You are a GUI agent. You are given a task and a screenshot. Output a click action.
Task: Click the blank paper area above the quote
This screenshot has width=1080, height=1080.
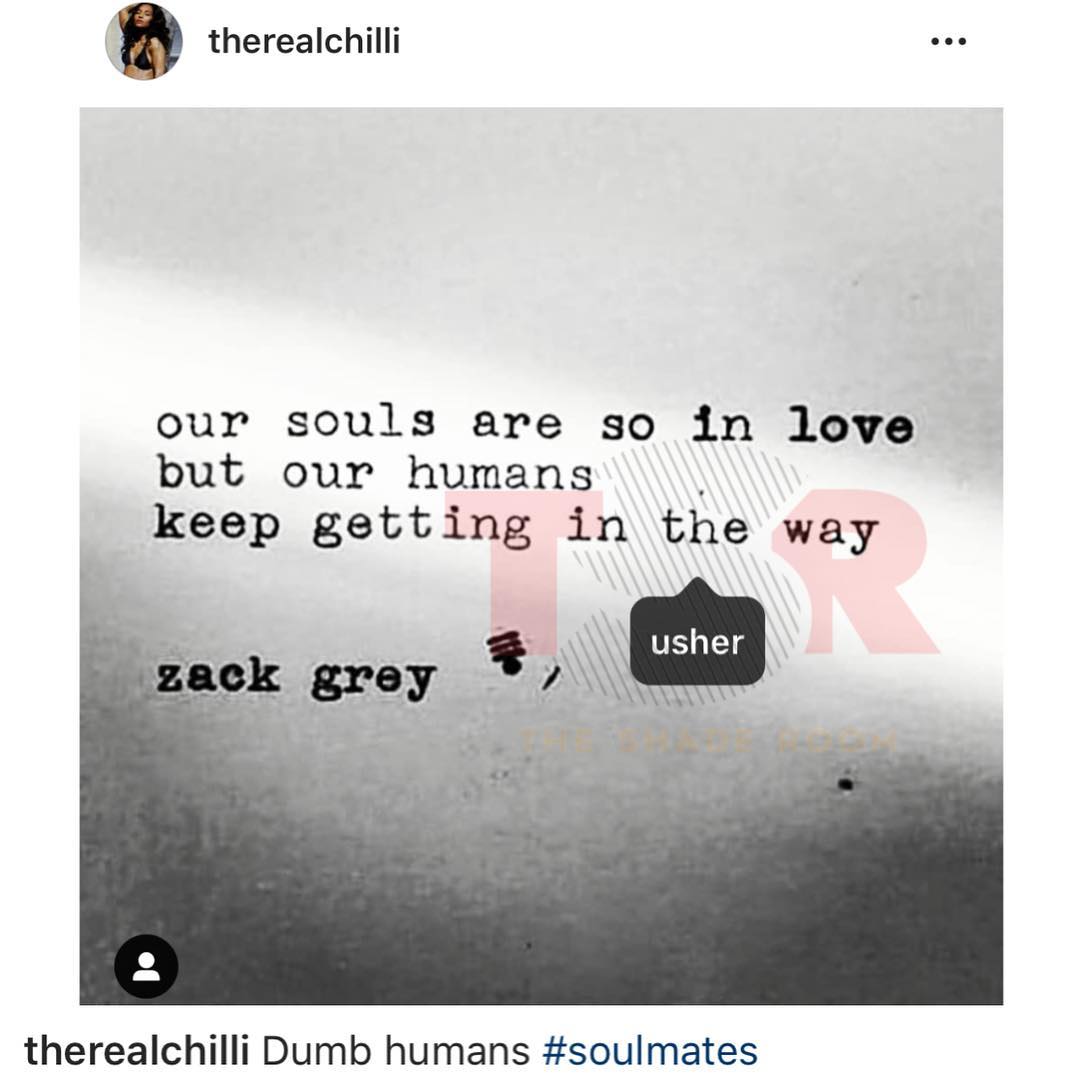tap(541, 241)
